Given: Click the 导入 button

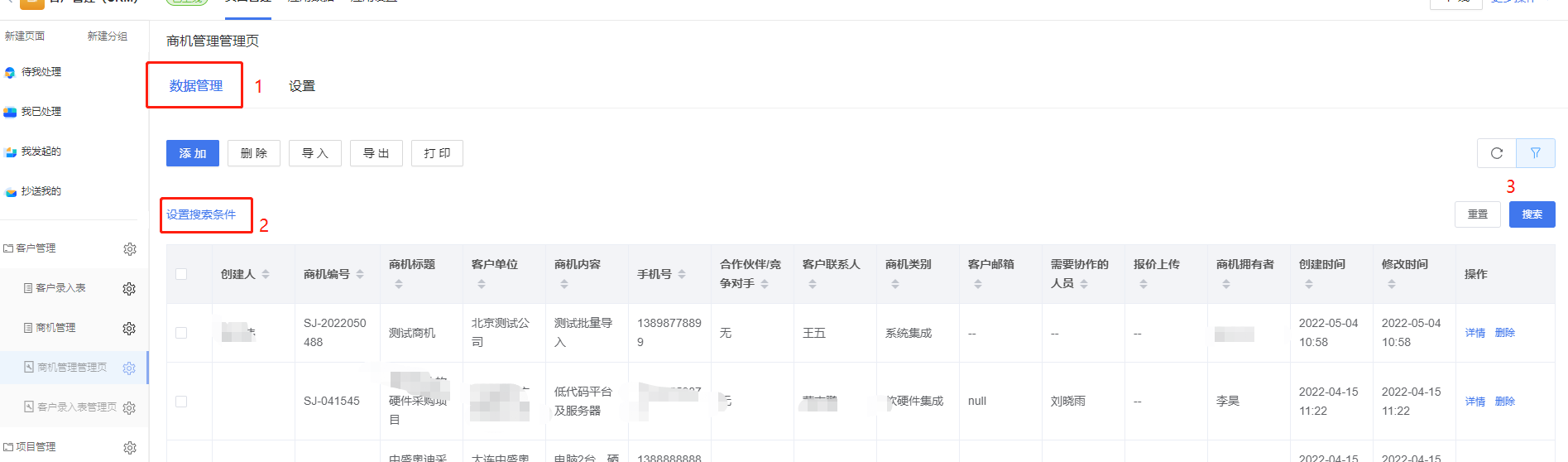Looking at the screenshot, I should pyautogui.click(x=315, y=153).
